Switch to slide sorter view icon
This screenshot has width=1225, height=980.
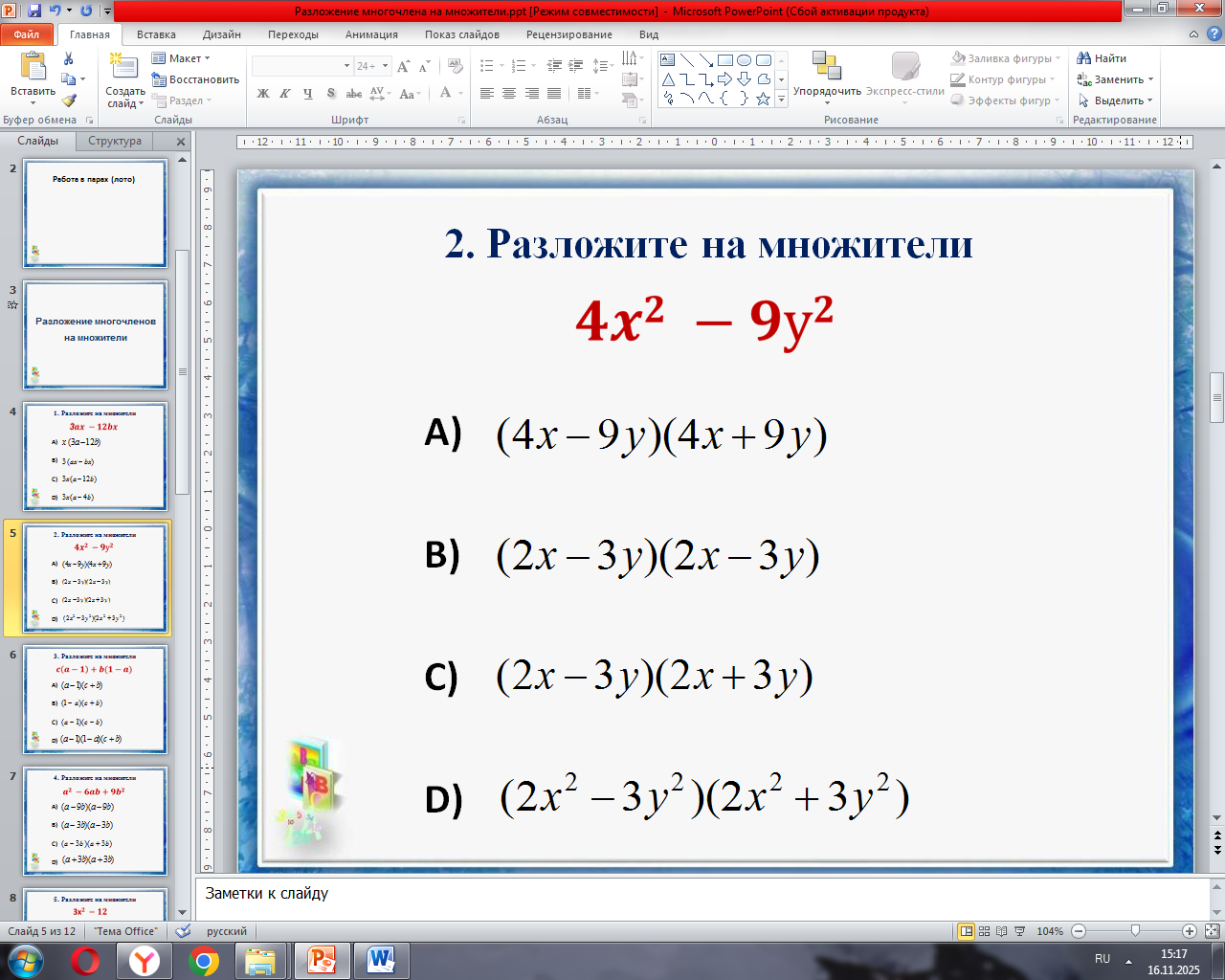click(x=984, y=931)
